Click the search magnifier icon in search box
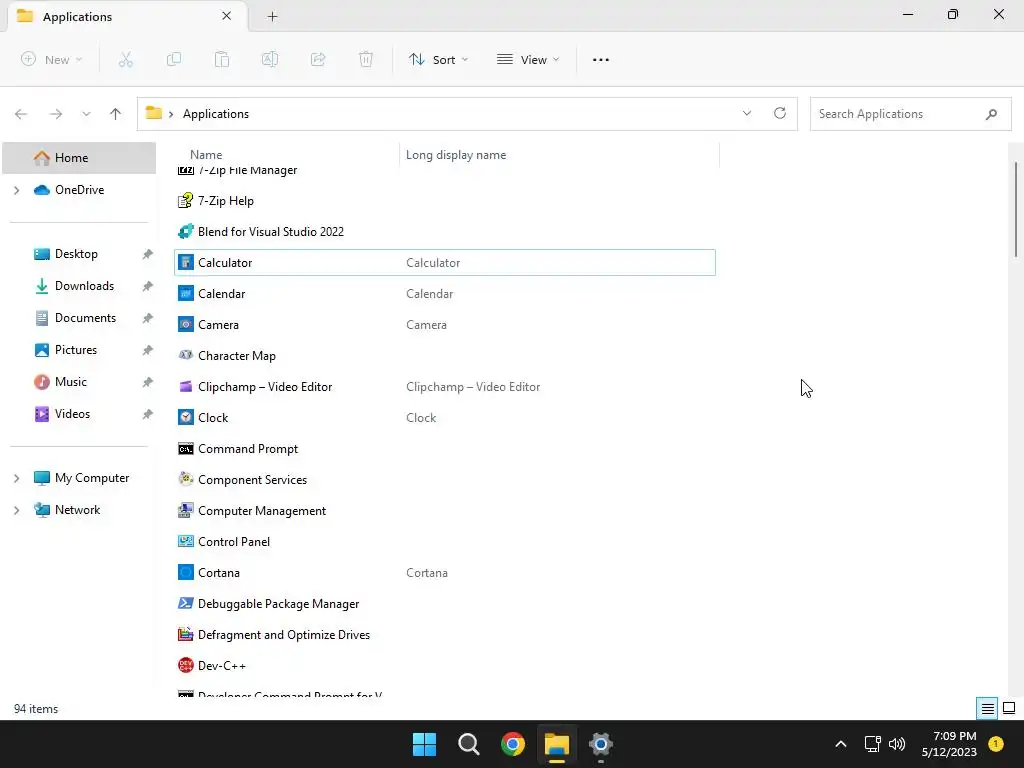This screenshot has width=1024, height=768. coord(991,114)
